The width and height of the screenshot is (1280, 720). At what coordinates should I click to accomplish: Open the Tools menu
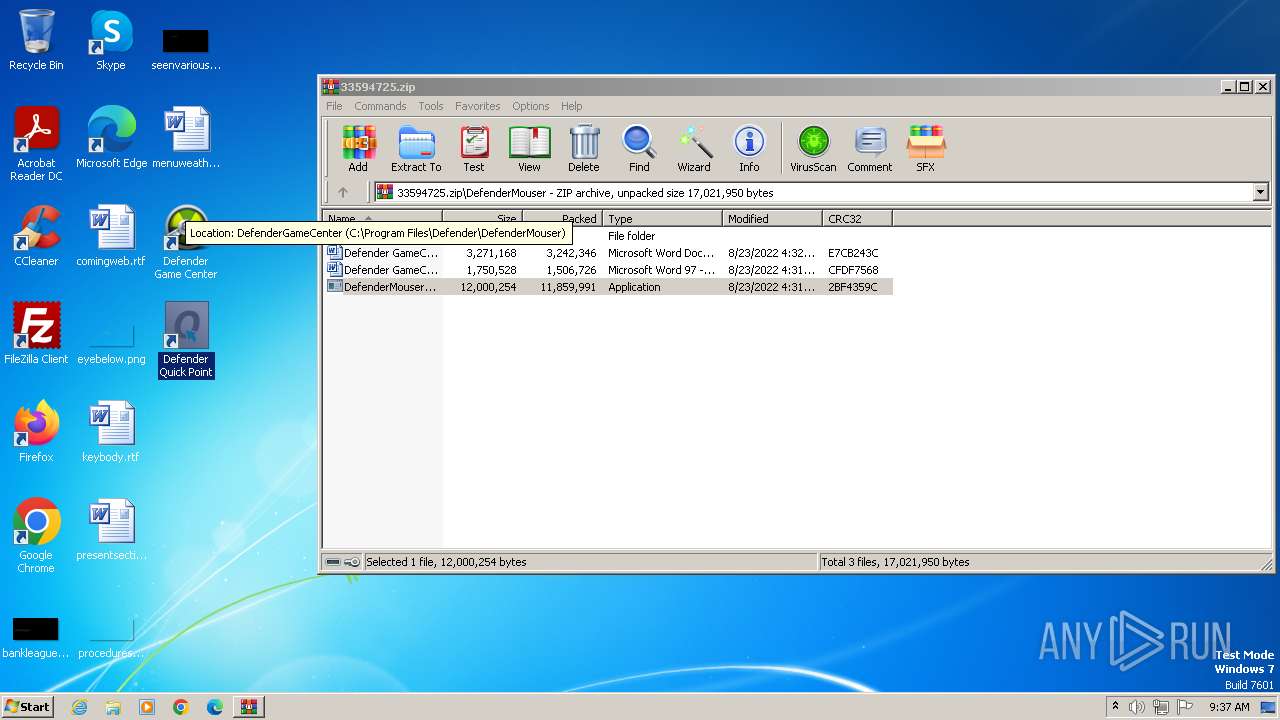(431, 106)
